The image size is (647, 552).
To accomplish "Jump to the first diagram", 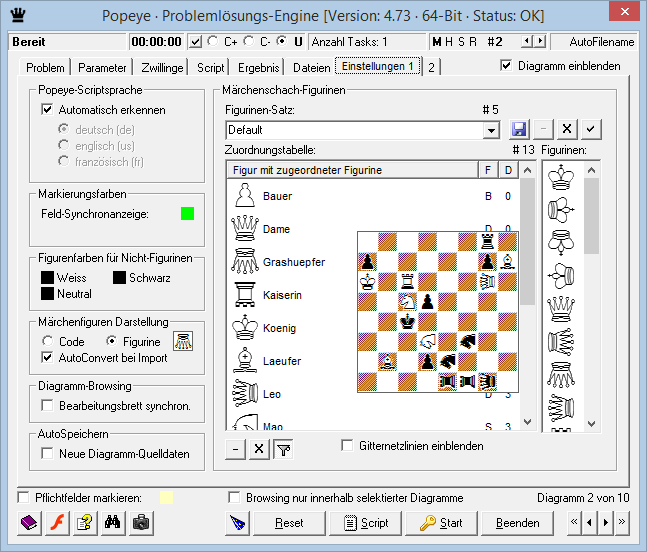I will click(x=574, y=523).
